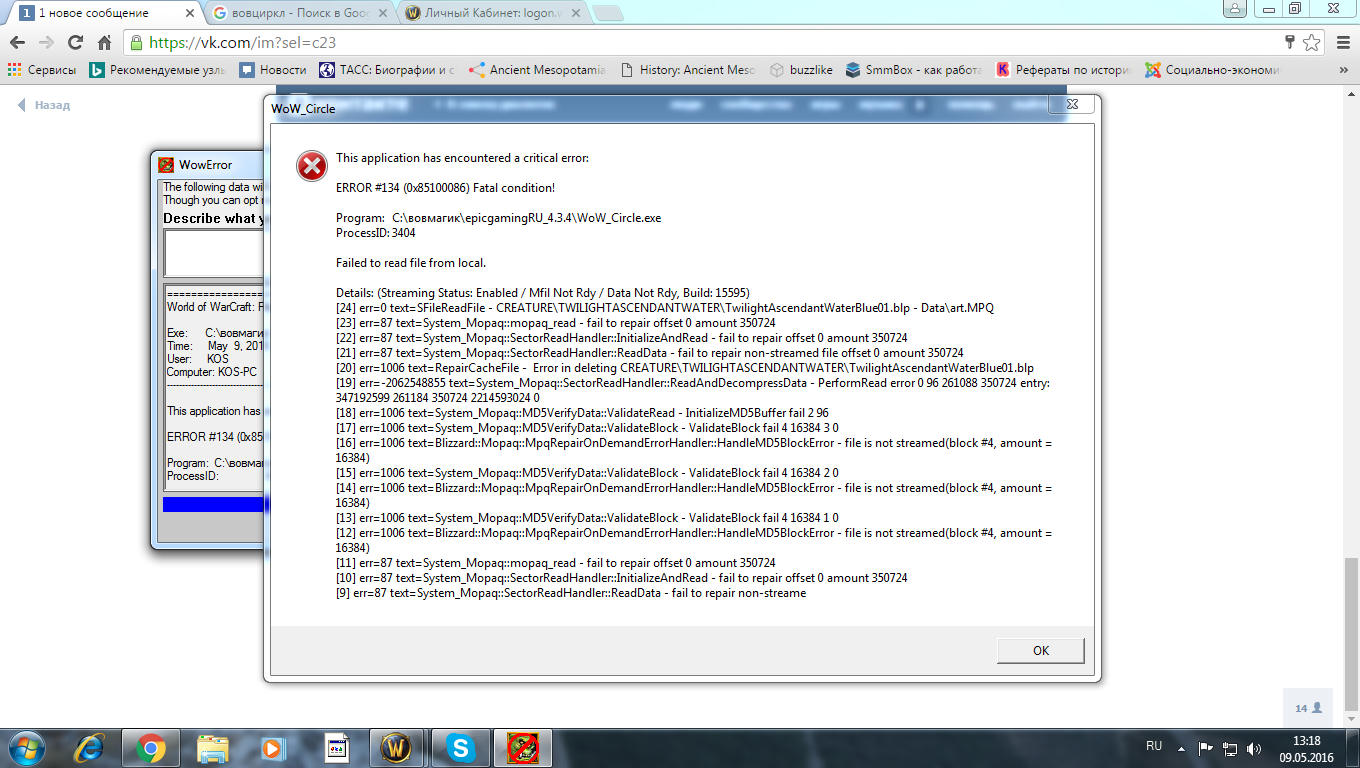Image resolution: width=1360 pixels, height=768 pixels.
Task: Launch World of Warcraft from the taskbar
Action: [397, 747]
